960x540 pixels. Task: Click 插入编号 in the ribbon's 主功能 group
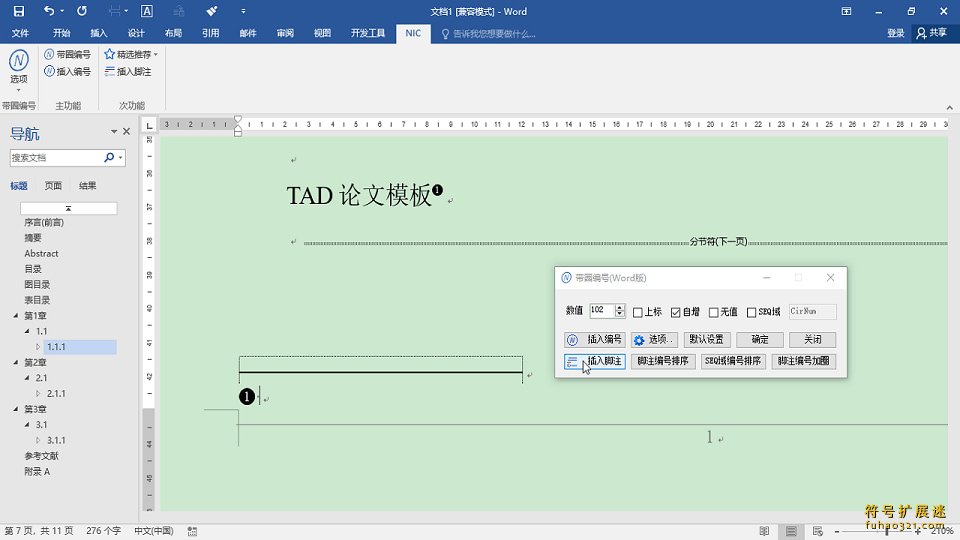tap(67, 72)
